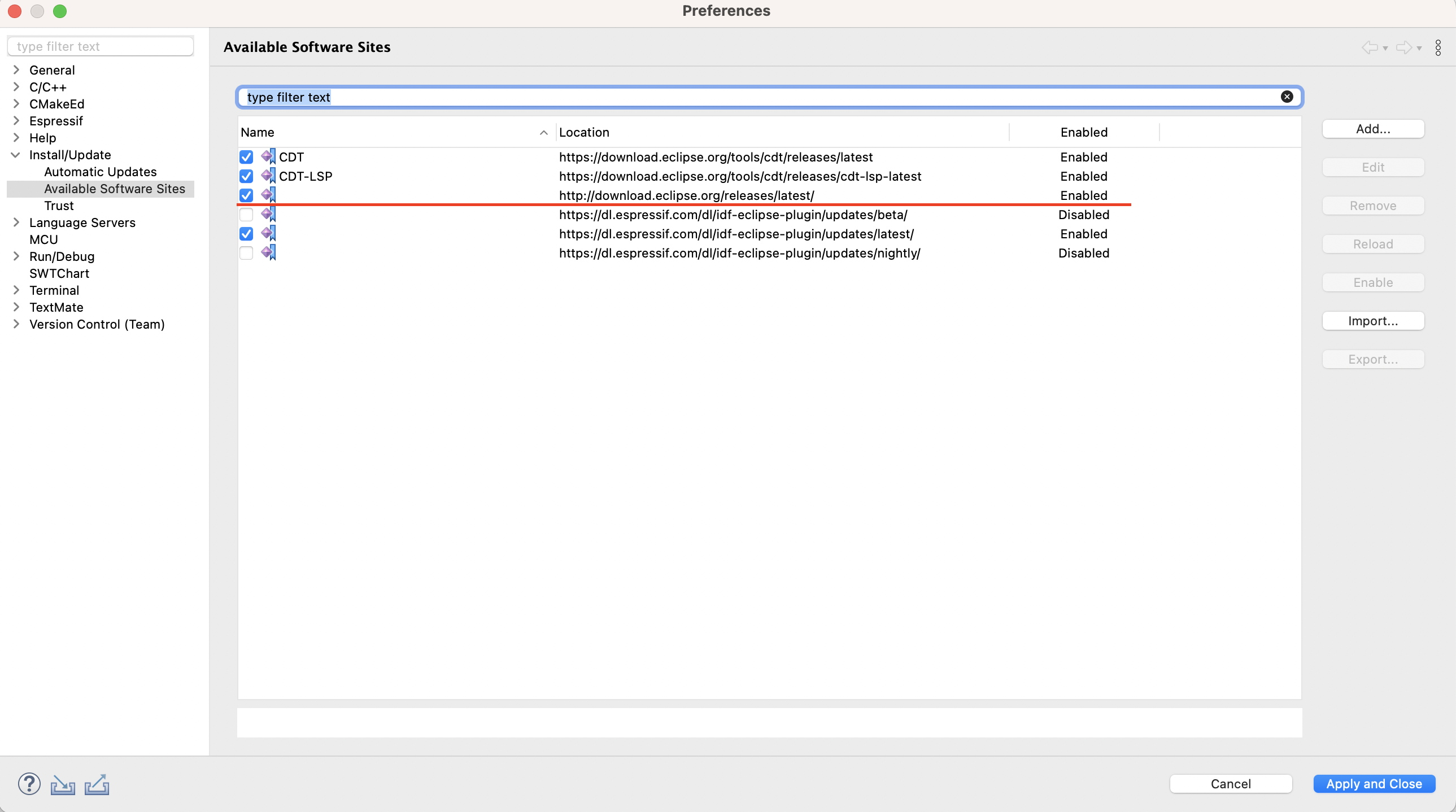Click the CDT update site icon
This screenshot has height=812, width=1456.
[268, 156]
